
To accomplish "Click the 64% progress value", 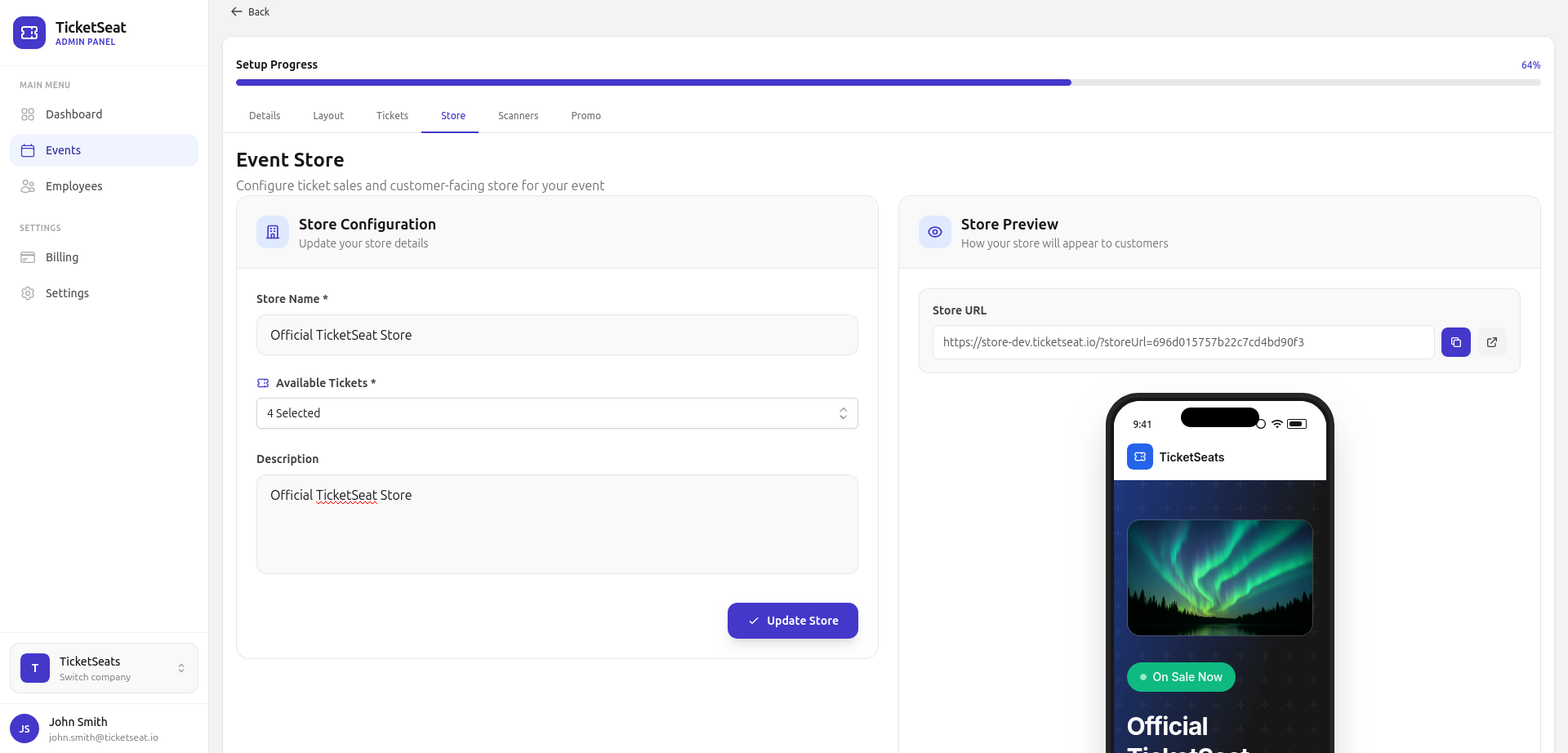I will [1530, 65].
